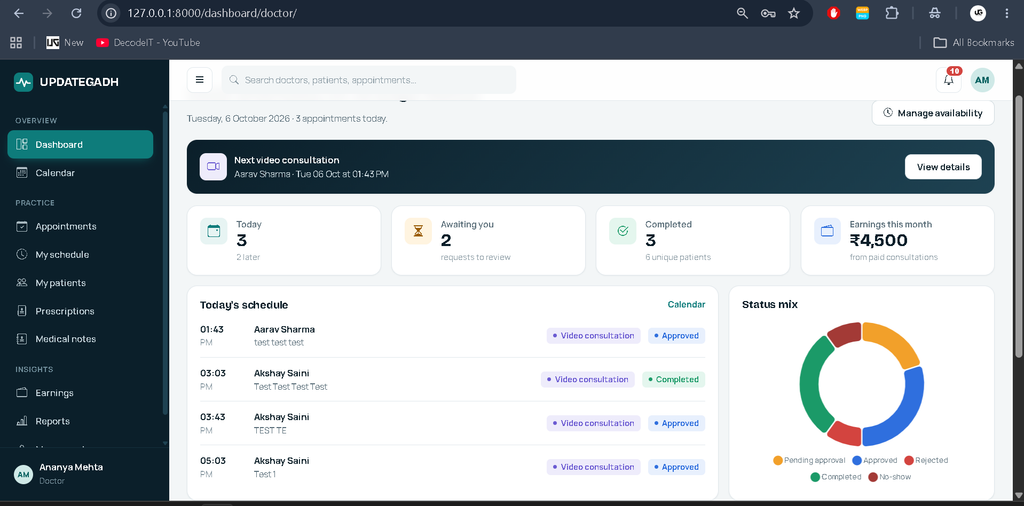1024x506 pixels.
Task: Click the Test 1 appointment note
Action: tap(265, 475)
